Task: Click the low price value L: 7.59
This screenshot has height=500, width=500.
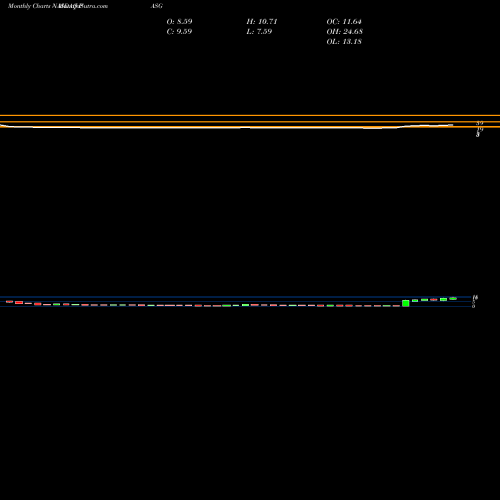Action: (259, 31)
